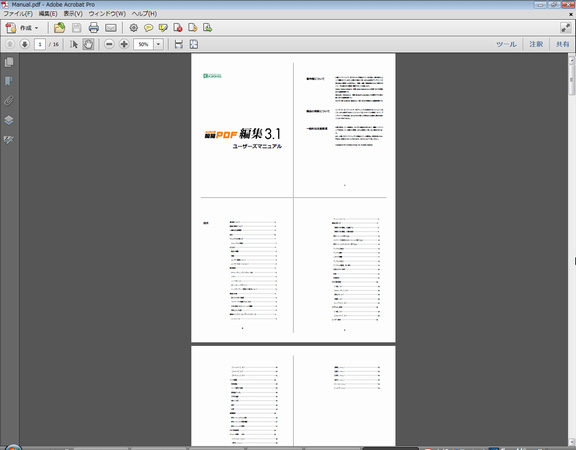Close the document with menu bar X

(571, 14)
